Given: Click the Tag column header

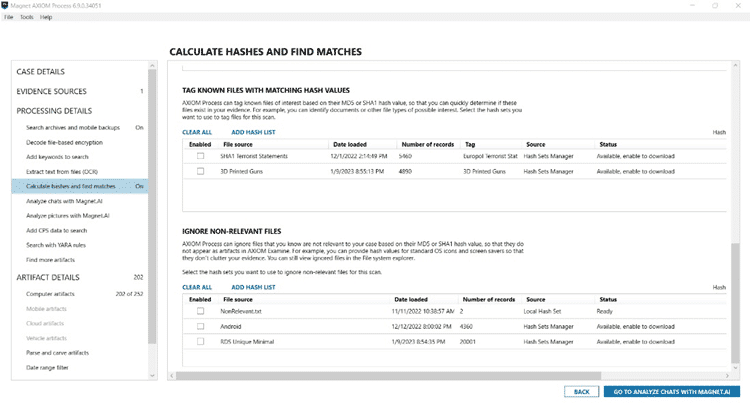Looking at the screenshot, I should click(470, 144).
